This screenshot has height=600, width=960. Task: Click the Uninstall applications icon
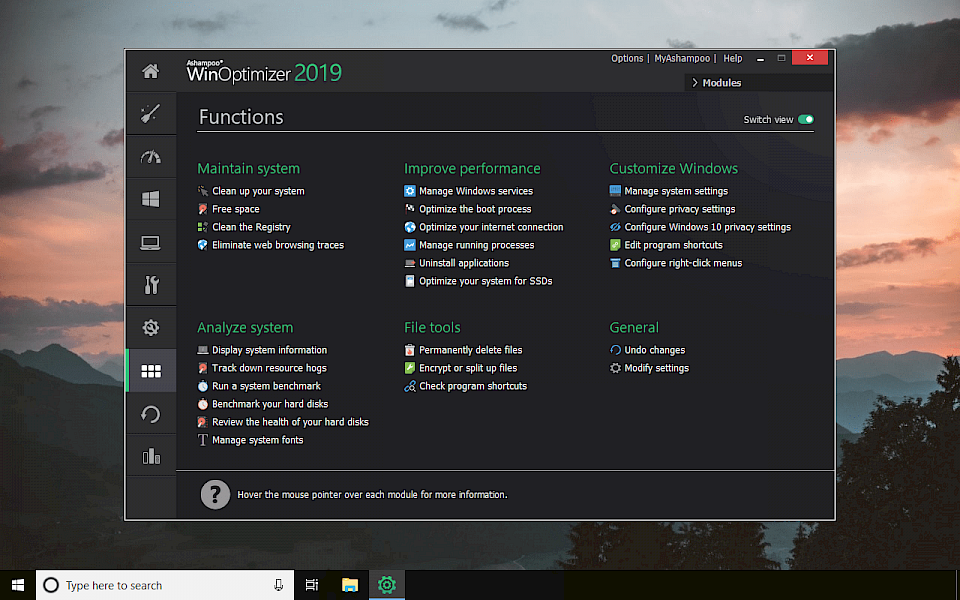(x=410, y=263)
